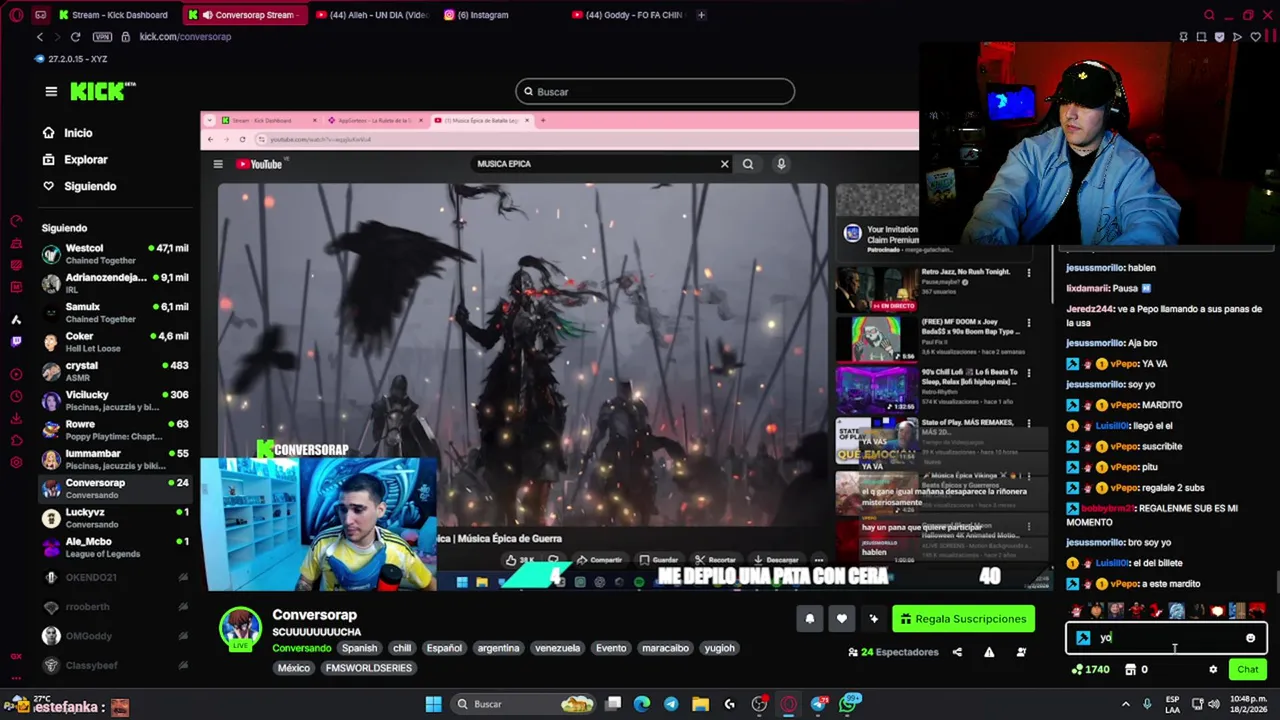This screenshot has width=1280, height=720.
Task: Click the kick.com/conversorap address bar
Action: point(185,37)
